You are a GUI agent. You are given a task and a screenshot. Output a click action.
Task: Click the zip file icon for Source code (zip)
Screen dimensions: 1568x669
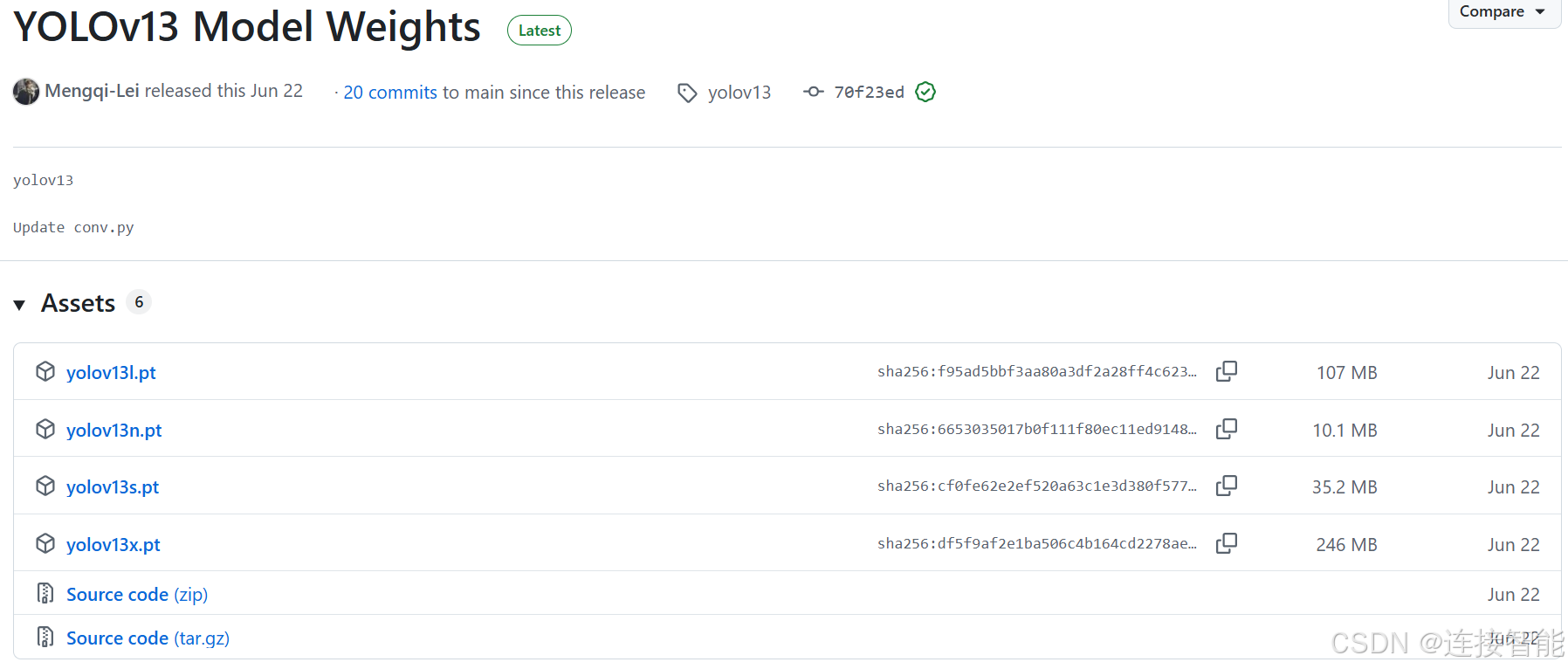tap(45, 593)
